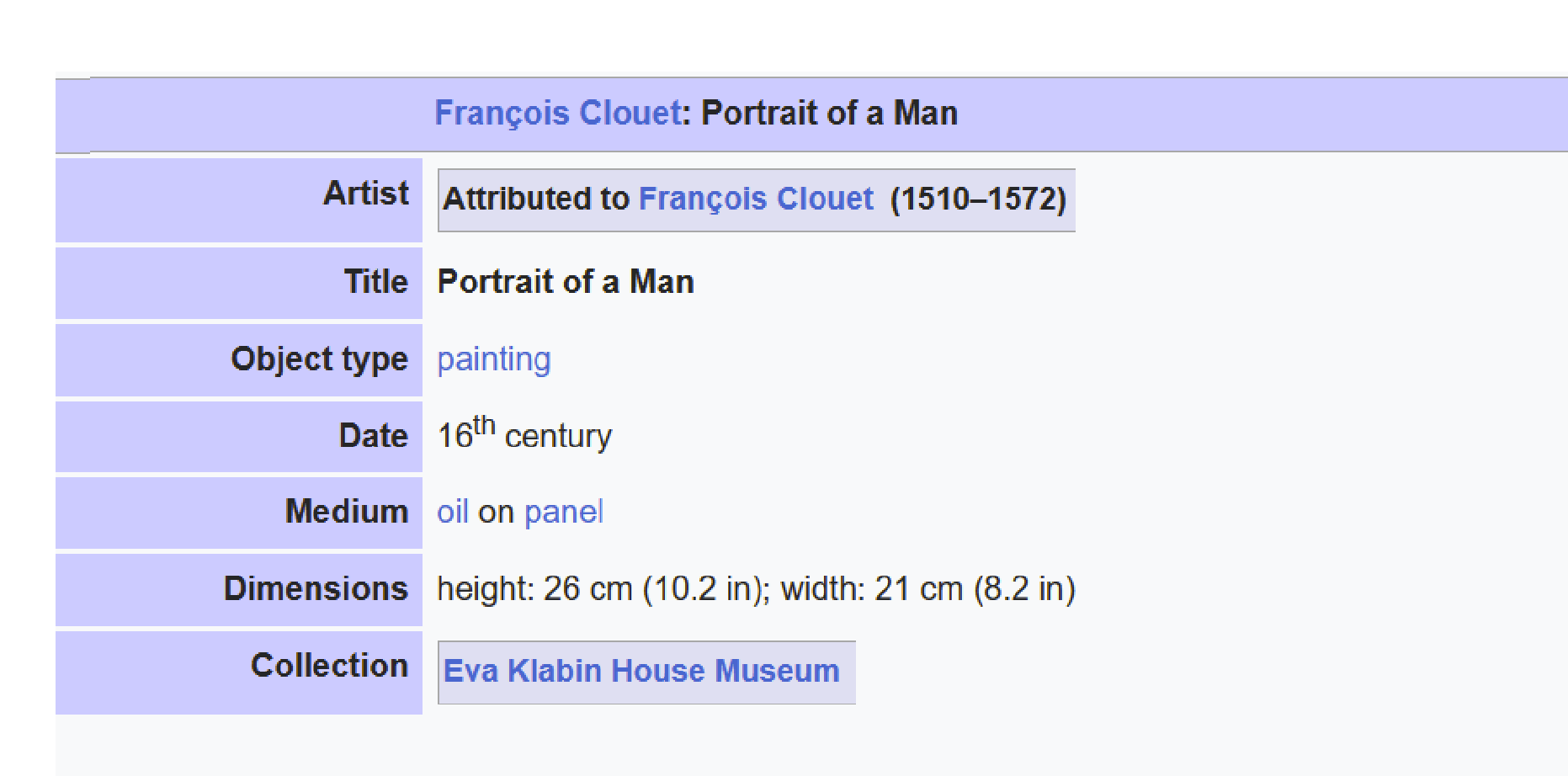Select the Artist row label
The image size is (1568, 776).
pos(366,194)
